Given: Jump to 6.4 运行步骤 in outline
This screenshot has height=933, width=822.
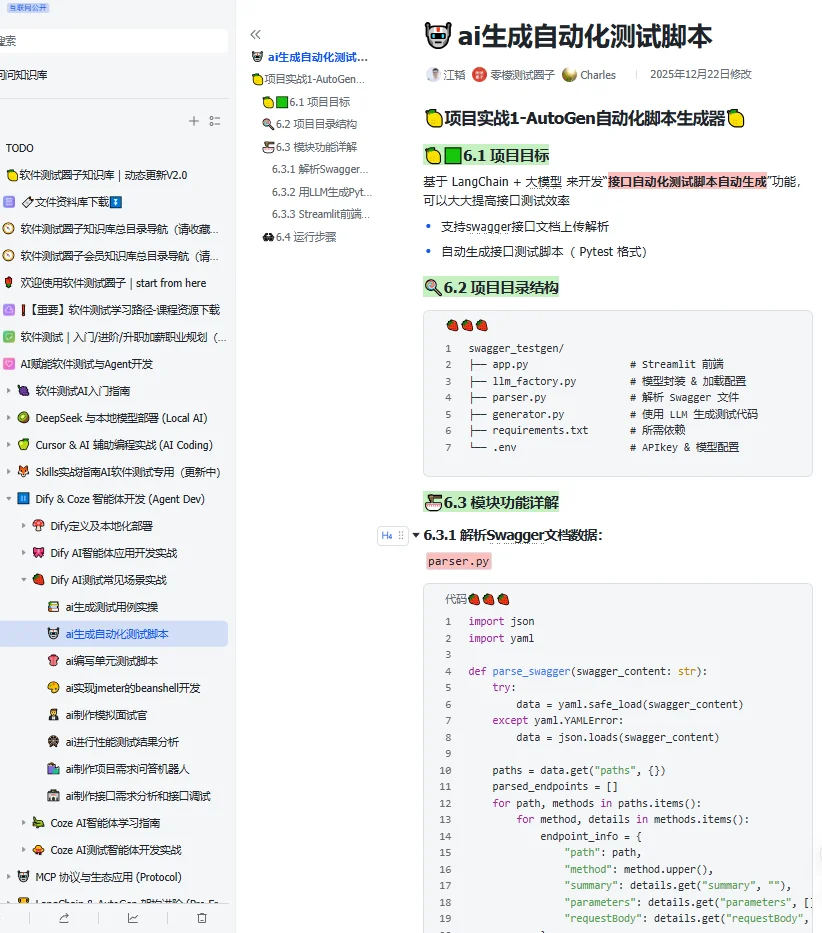Looking at the screenshot, I should (299, 237).
